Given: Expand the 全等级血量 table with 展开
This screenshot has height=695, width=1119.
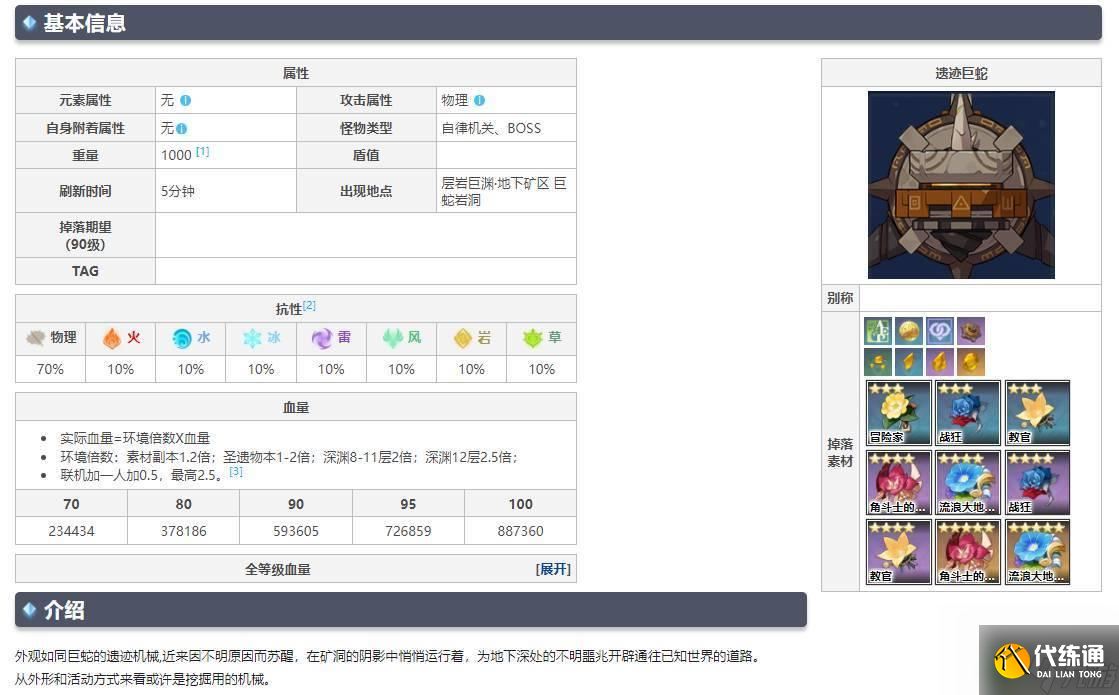Looking at the screenshot, I should (553, 569).
